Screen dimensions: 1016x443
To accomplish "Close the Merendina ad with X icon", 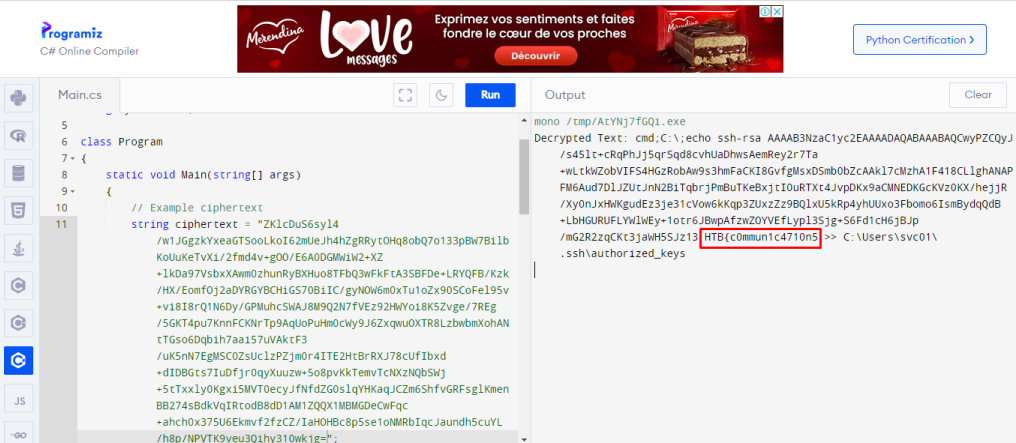I will pos(776,12).
